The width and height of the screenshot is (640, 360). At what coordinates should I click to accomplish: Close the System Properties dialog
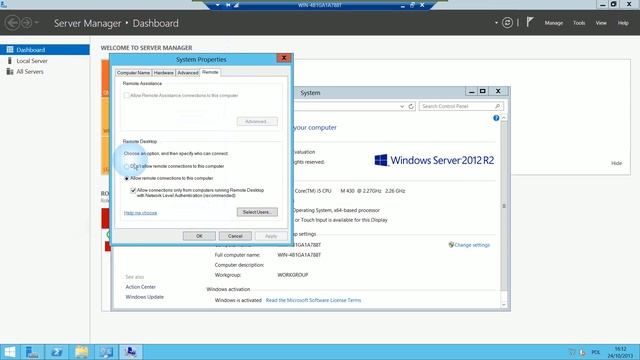pyautogui.click(x=284, y=58)
